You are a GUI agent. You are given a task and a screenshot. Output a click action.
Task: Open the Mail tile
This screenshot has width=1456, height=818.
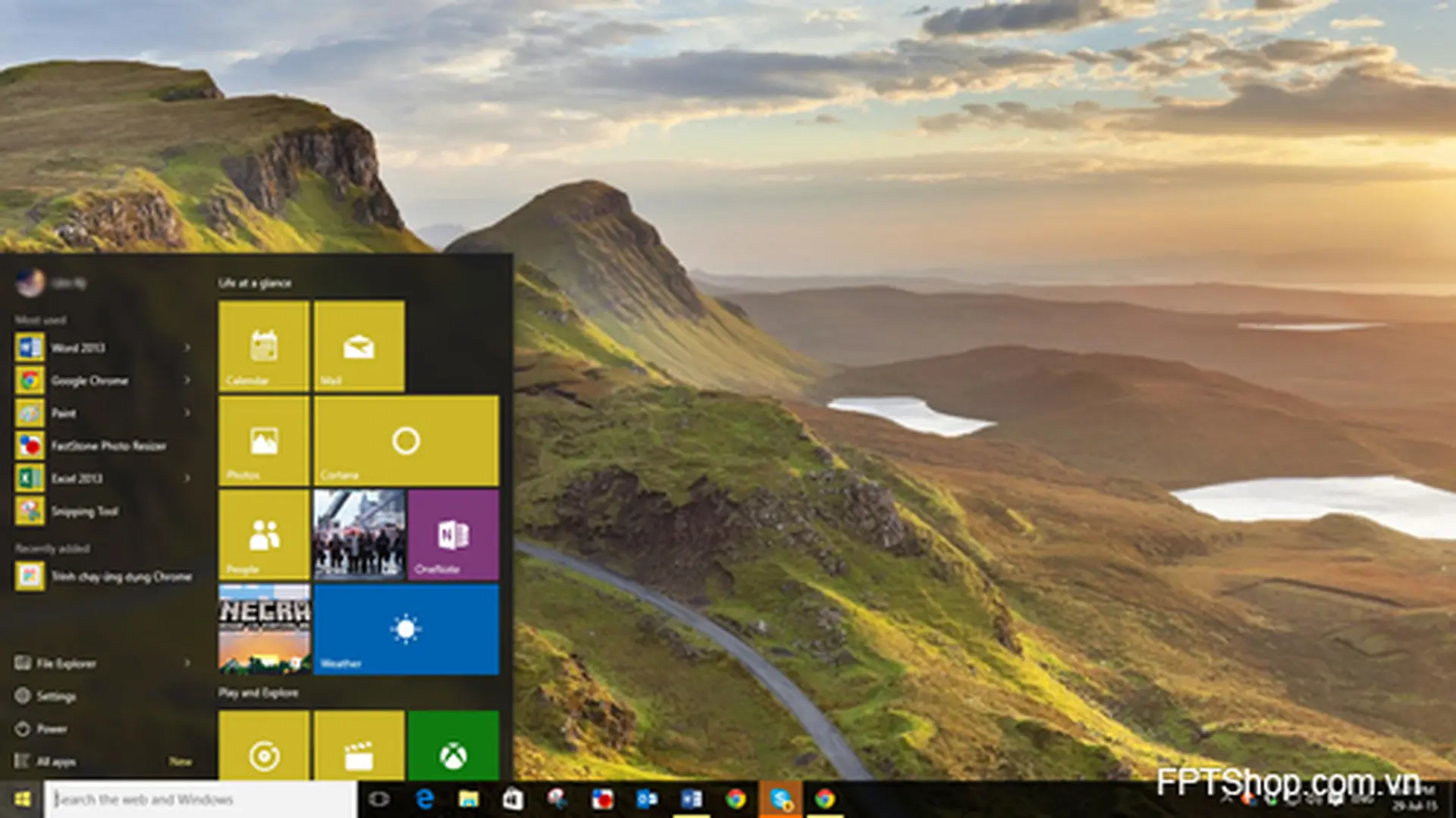tap(359, 346)
